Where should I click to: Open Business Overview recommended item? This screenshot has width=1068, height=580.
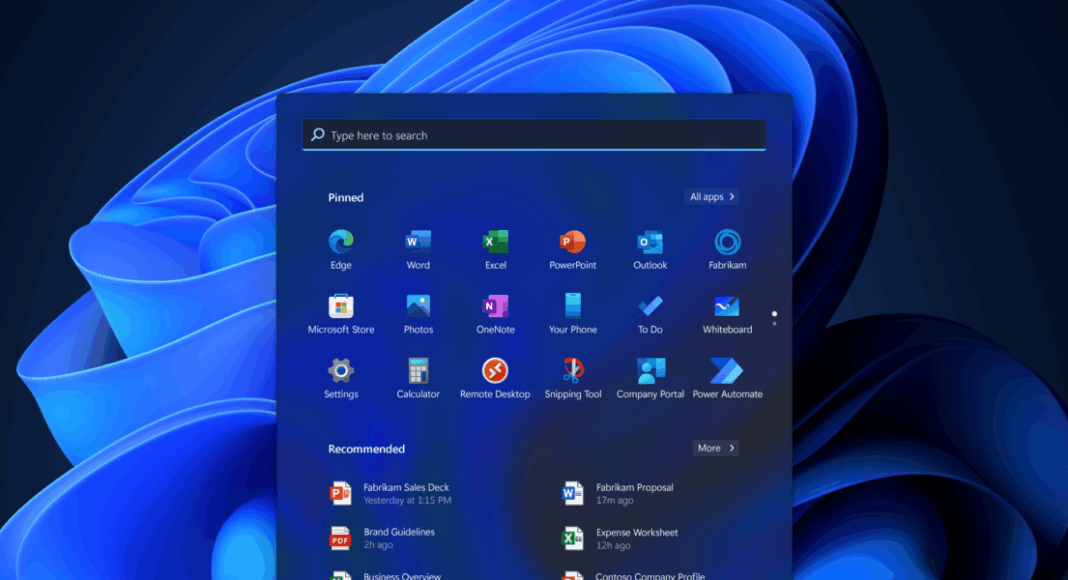pyautogui.click(x=402, y=576)
